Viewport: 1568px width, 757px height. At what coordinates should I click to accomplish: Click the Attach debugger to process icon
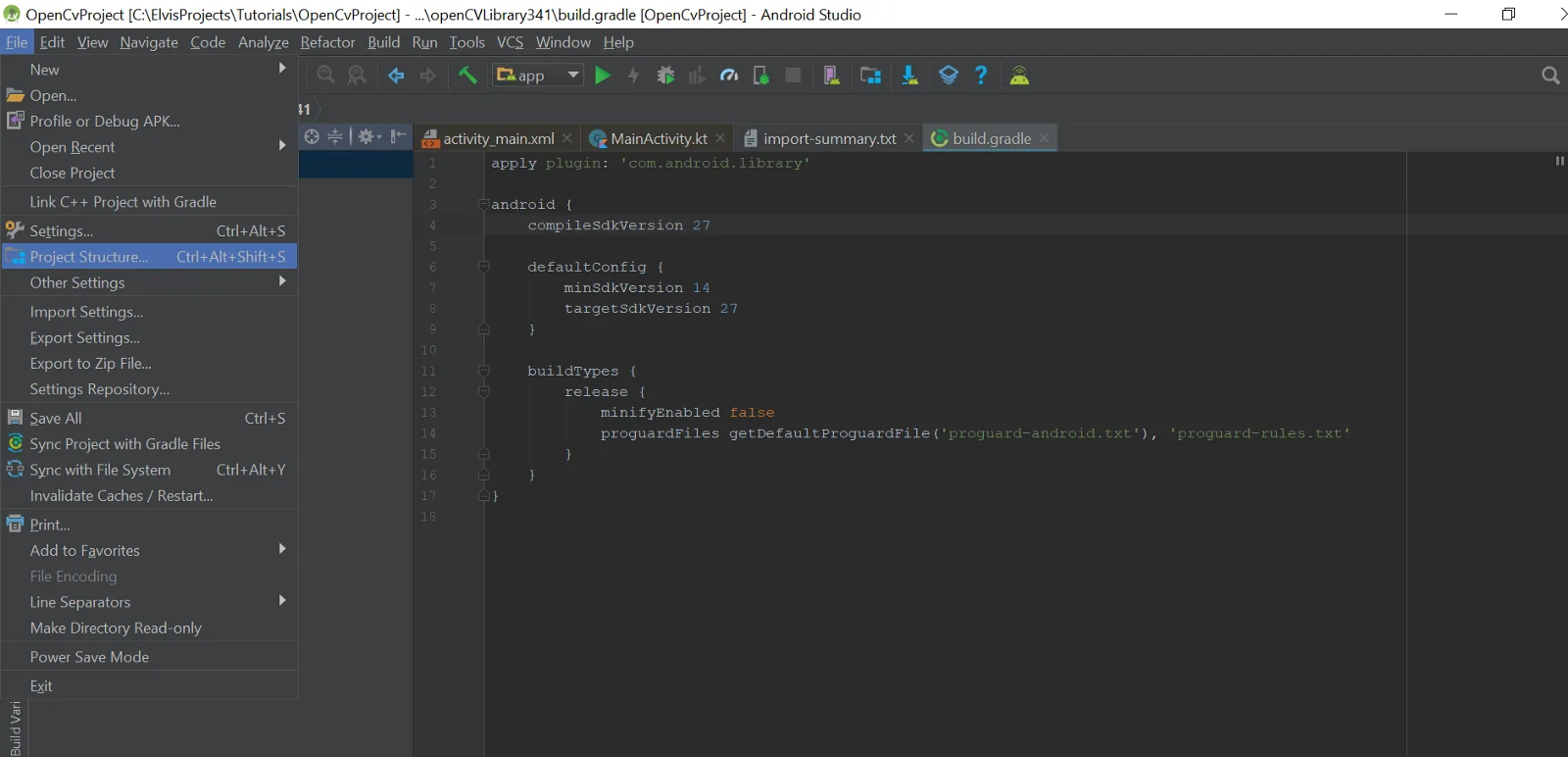(760, 76)
